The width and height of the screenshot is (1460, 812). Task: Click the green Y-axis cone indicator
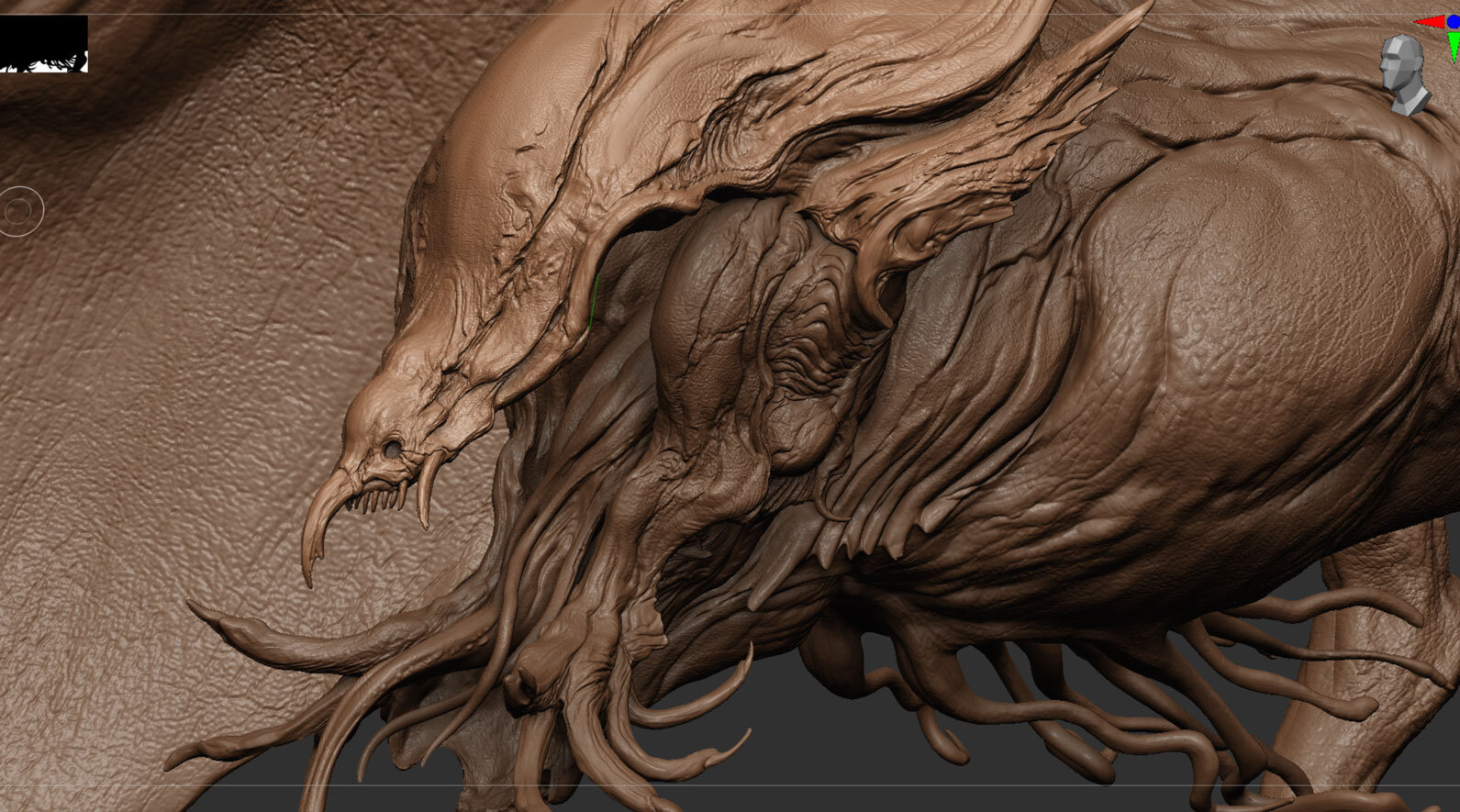point(1454,45)
